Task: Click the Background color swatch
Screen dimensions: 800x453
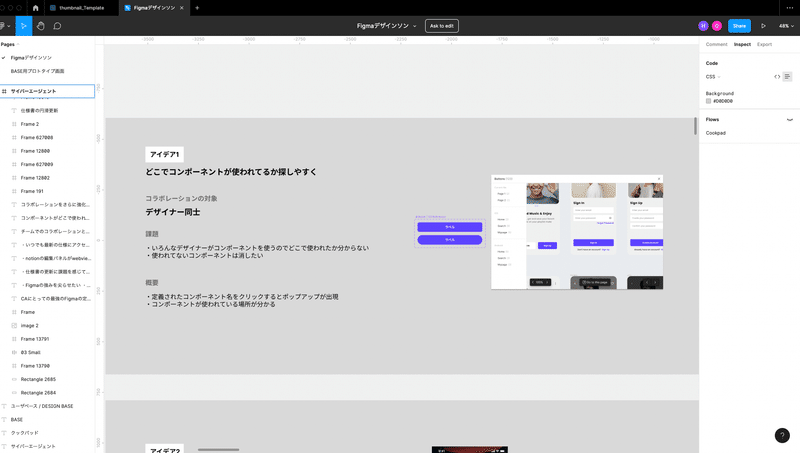Action: tap(708, 101)
